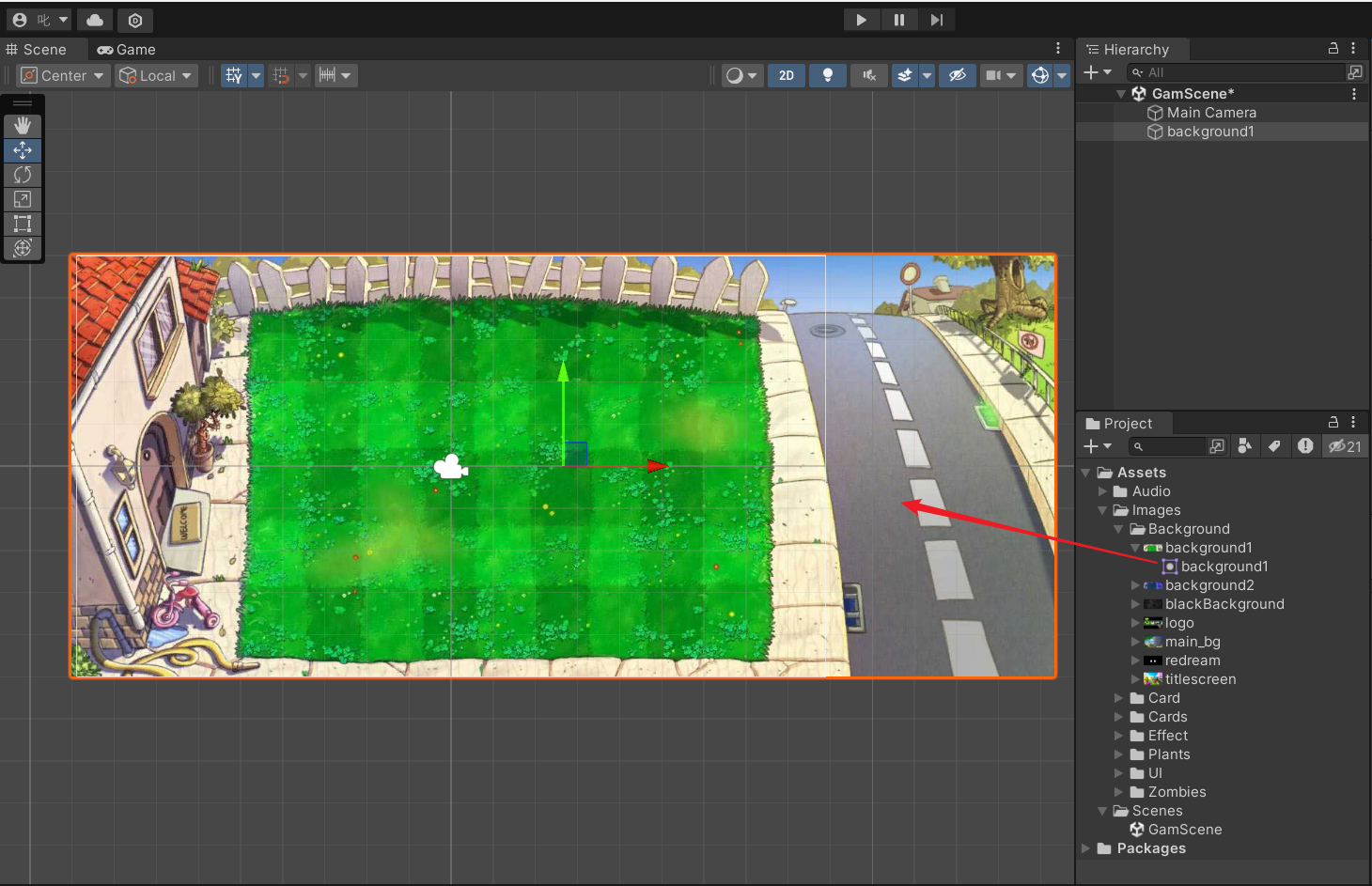Image resolution: width=1372 pixels, height=886 pixels.
Task: Search by type in Project
Action: click(1245, 446)
